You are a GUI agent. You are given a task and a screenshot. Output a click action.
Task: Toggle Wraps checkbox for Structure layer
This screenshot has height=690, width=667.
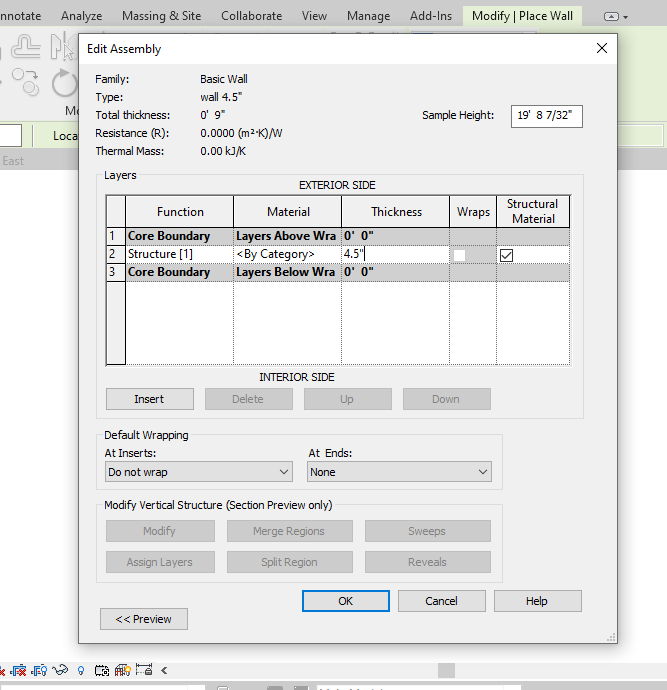click(x=459, y=255)
